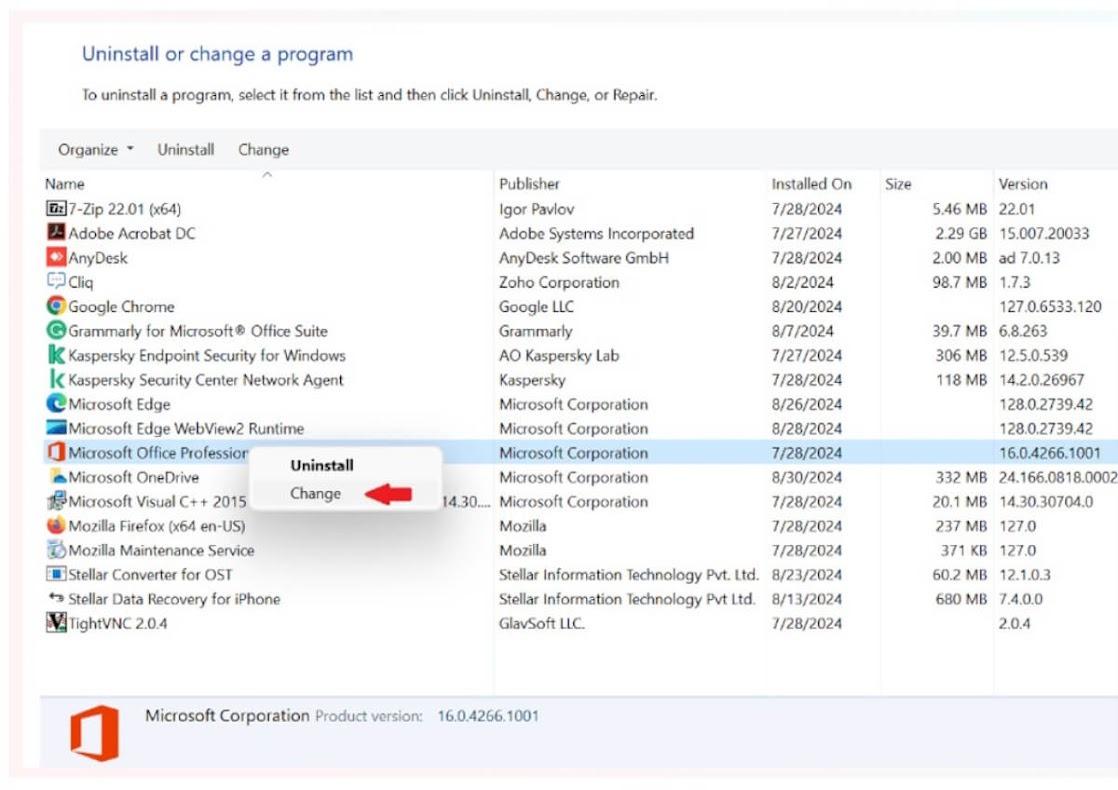Viewport: 1118px width, 790px height.
Task: Select the Cliq program name
Action: coord(81,282)
